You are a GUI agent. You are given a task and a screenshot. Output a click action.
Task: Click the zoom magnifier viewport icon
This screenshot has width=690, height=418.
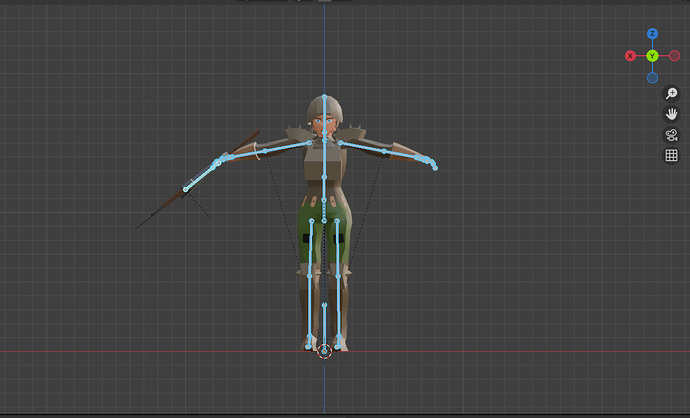pos(671,93)
